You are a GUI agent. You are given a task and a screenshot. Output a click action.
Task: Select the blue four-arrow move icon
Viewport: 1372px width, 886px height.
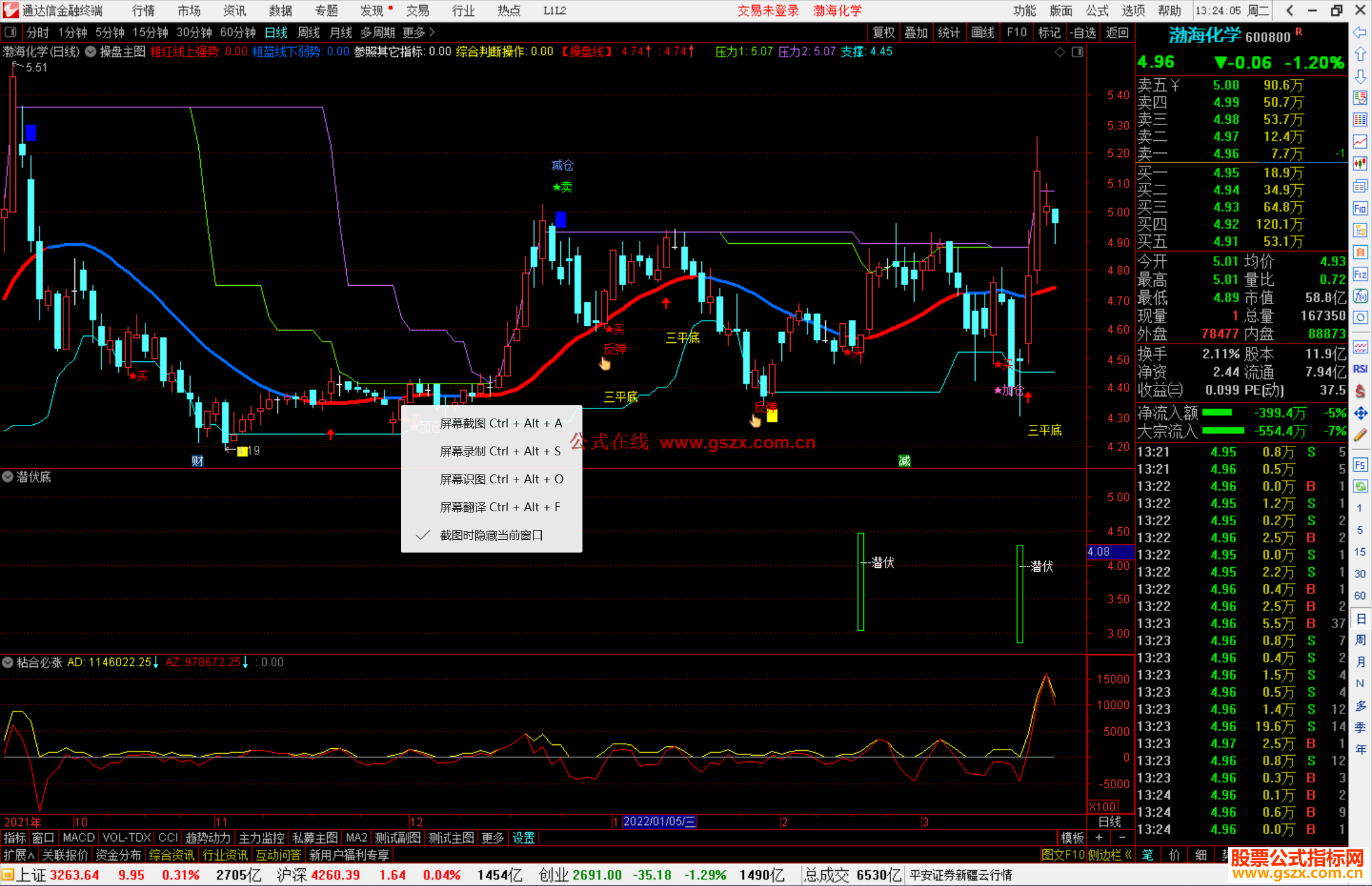pyautogui.click(x=1360, y=413)
